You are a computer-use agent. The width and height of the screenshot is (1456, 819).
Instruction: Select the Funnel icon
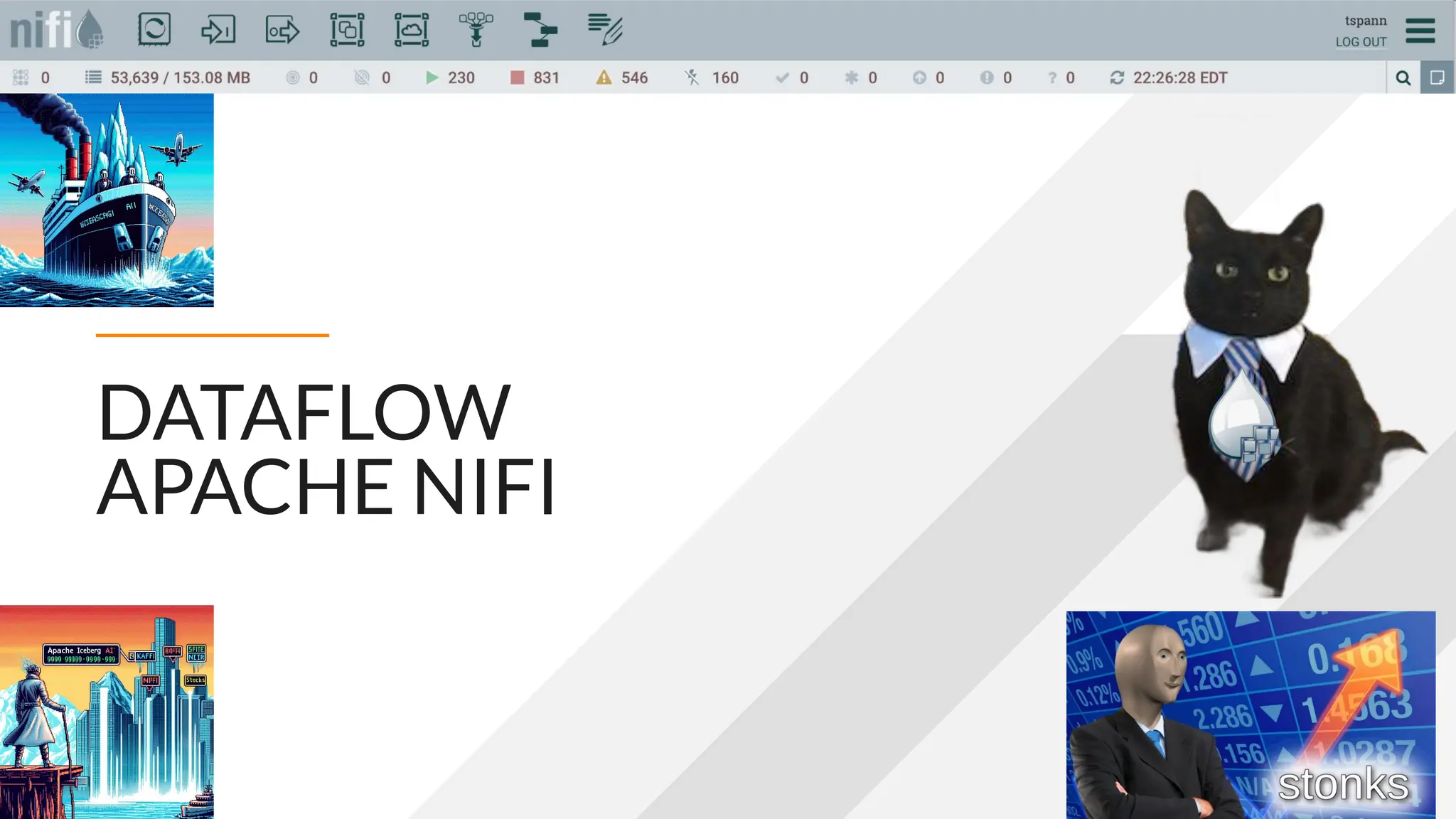pos(476,30)
